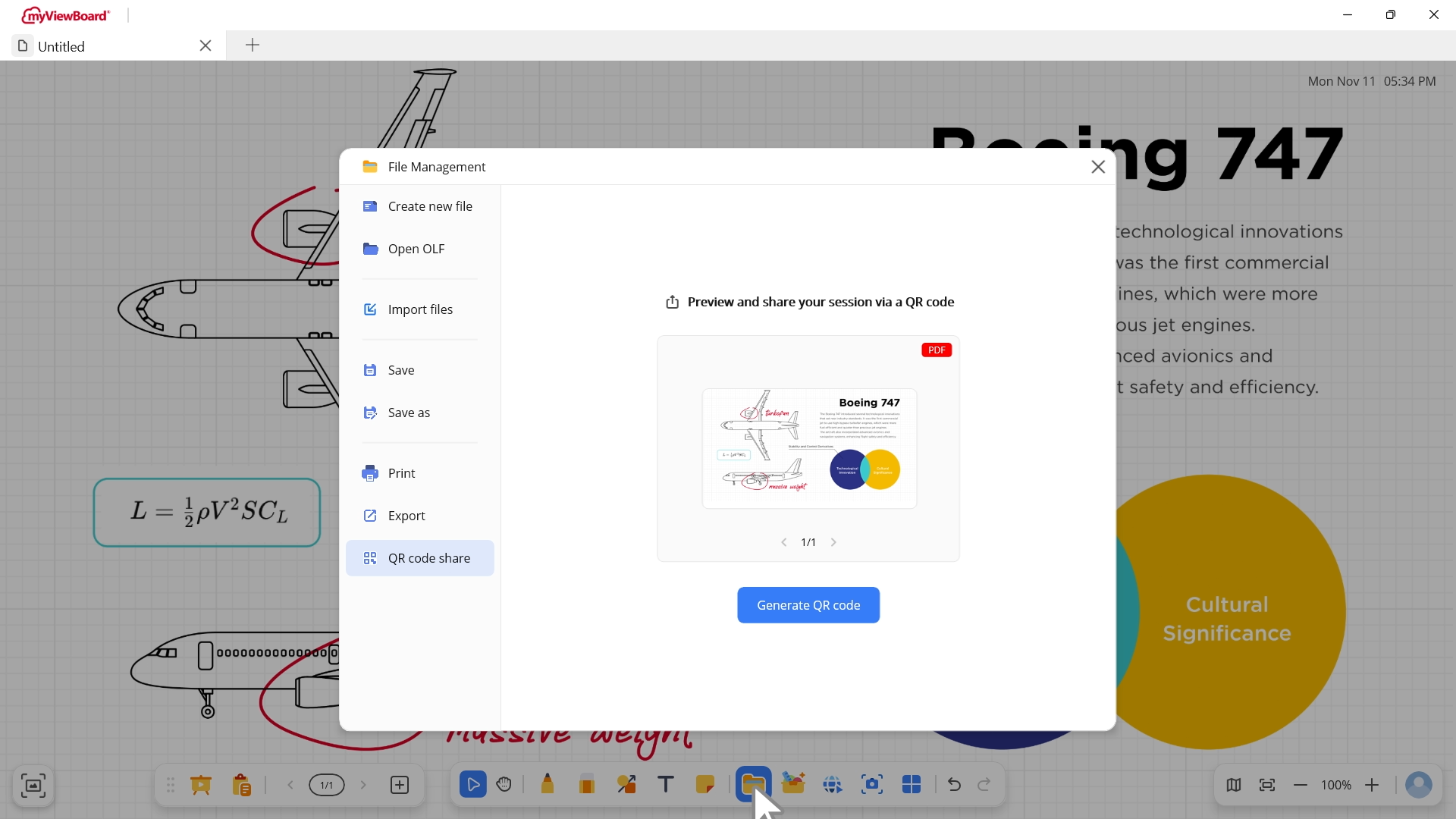
Task: Go to previous canvas page arrow
Action: [290, 785]
